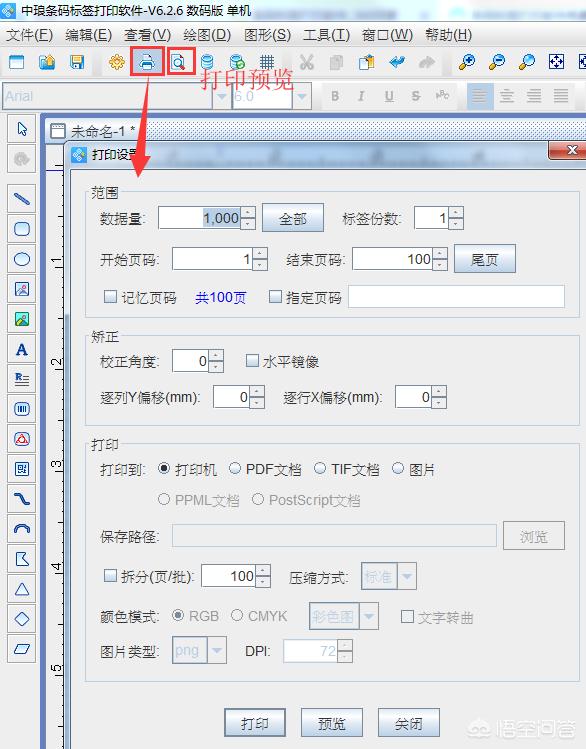Image resolution: width=586 pixels, height=749 pixels.
Task: Enable the 记忆页码 checkbox
Action: tap(110, 297)
